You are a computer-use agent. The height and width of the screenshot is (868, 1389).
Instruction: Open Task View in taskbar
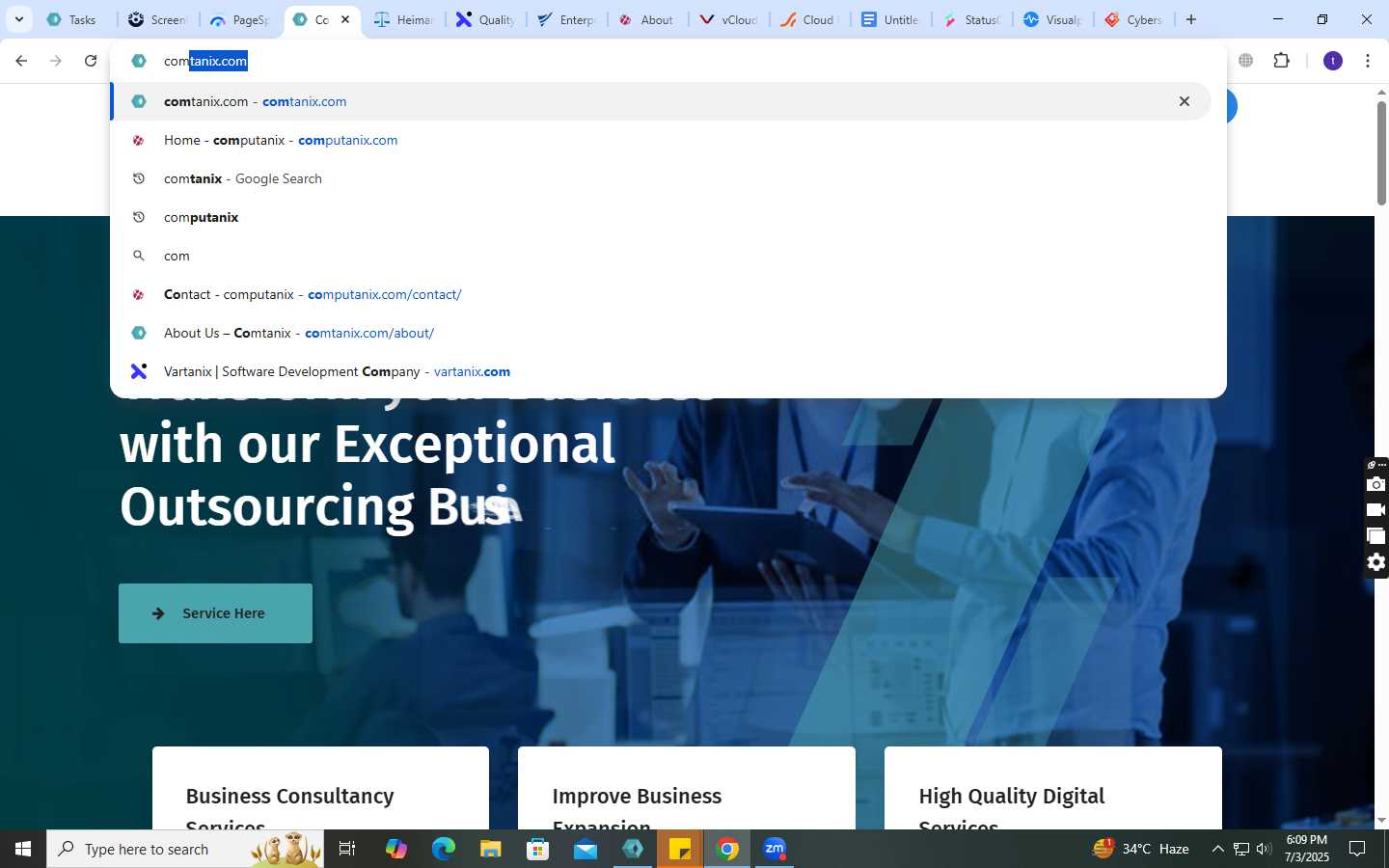(347, 849)
